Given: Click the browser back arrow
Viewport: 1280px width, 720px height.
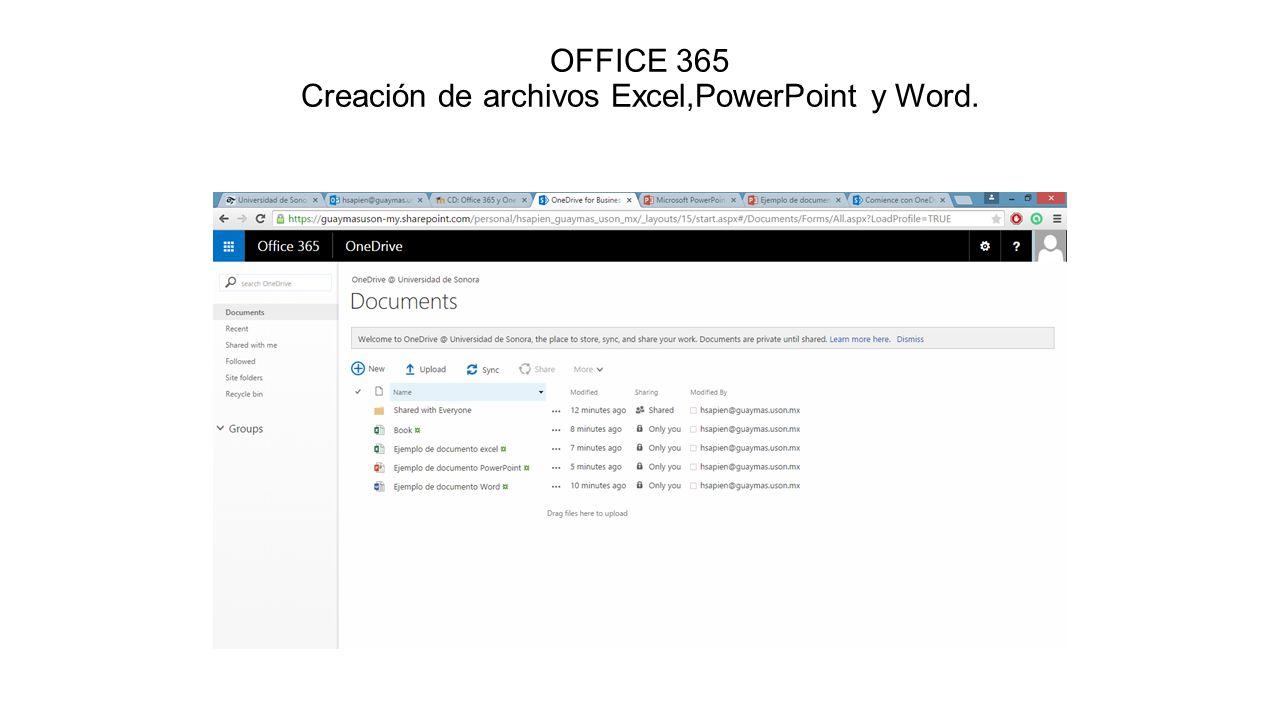Looking at the screenshot, I should point(224,219).
